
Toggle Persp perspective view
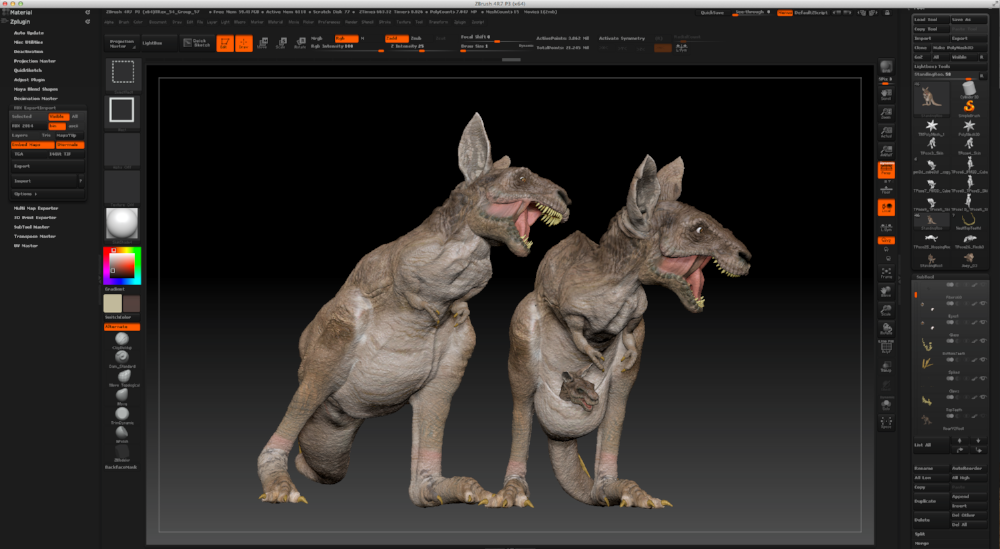coord(886,170)
